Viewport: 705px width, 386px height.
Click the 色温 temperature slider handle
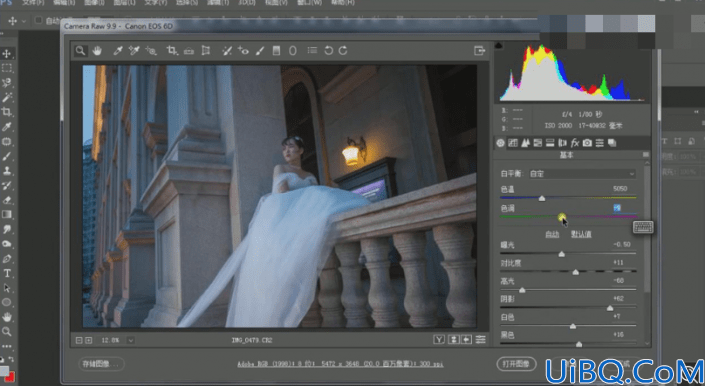pos(542,198)
